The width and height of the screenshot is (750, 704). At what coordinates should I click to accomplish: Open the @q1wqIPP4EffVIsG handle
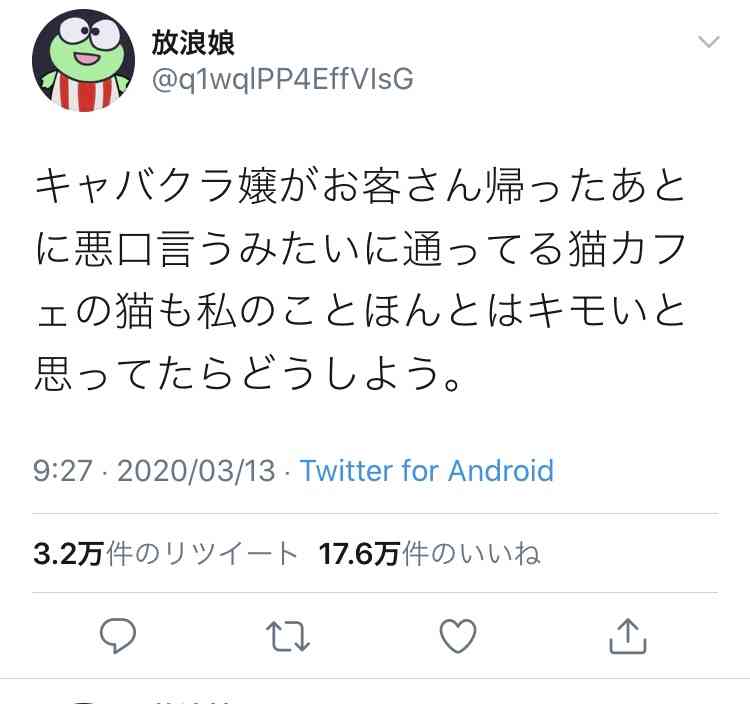[283, 79]
